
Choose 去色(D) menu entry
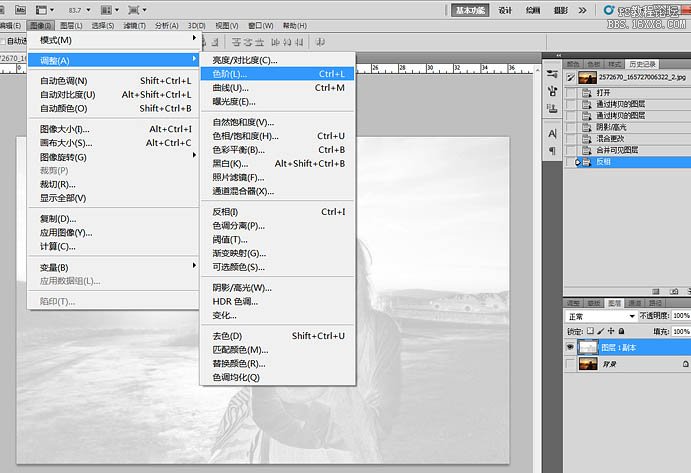(x=278, y=335)
